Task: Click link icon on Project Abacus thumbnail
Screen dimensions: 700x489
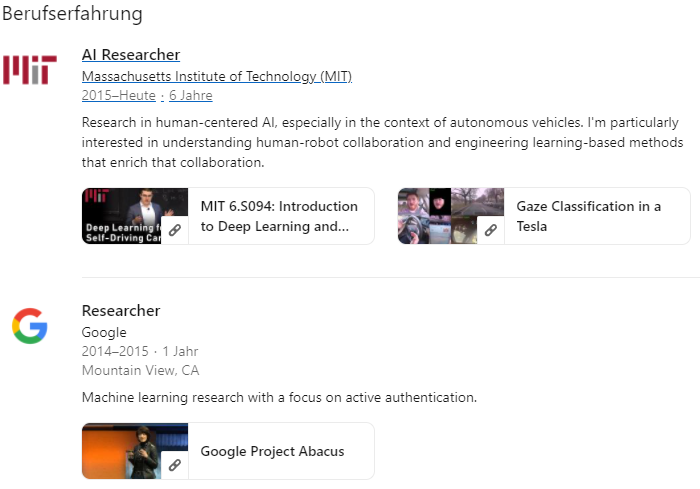Action: [x=175, y=465]
